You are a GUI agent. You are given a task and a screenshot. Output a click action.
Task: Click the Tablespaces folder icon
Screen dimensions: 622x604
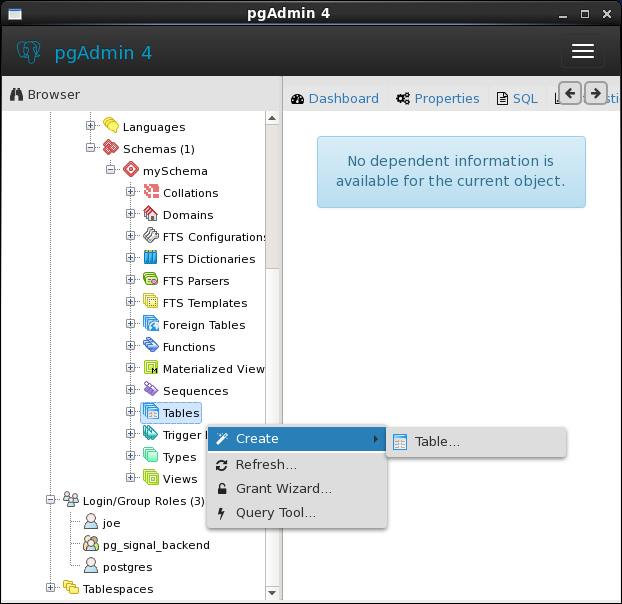pyautogui.click(x=71, y=588)
